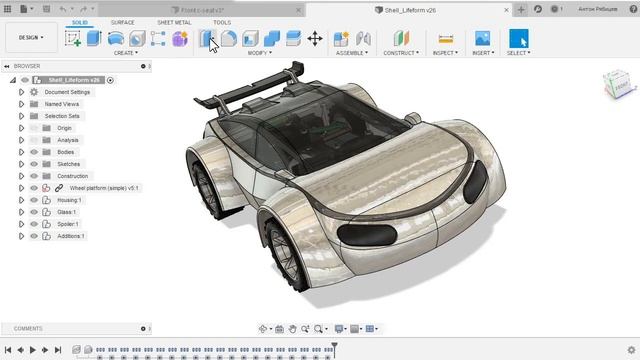Toggle visibility of Sketches folder

tap(34, 164)
